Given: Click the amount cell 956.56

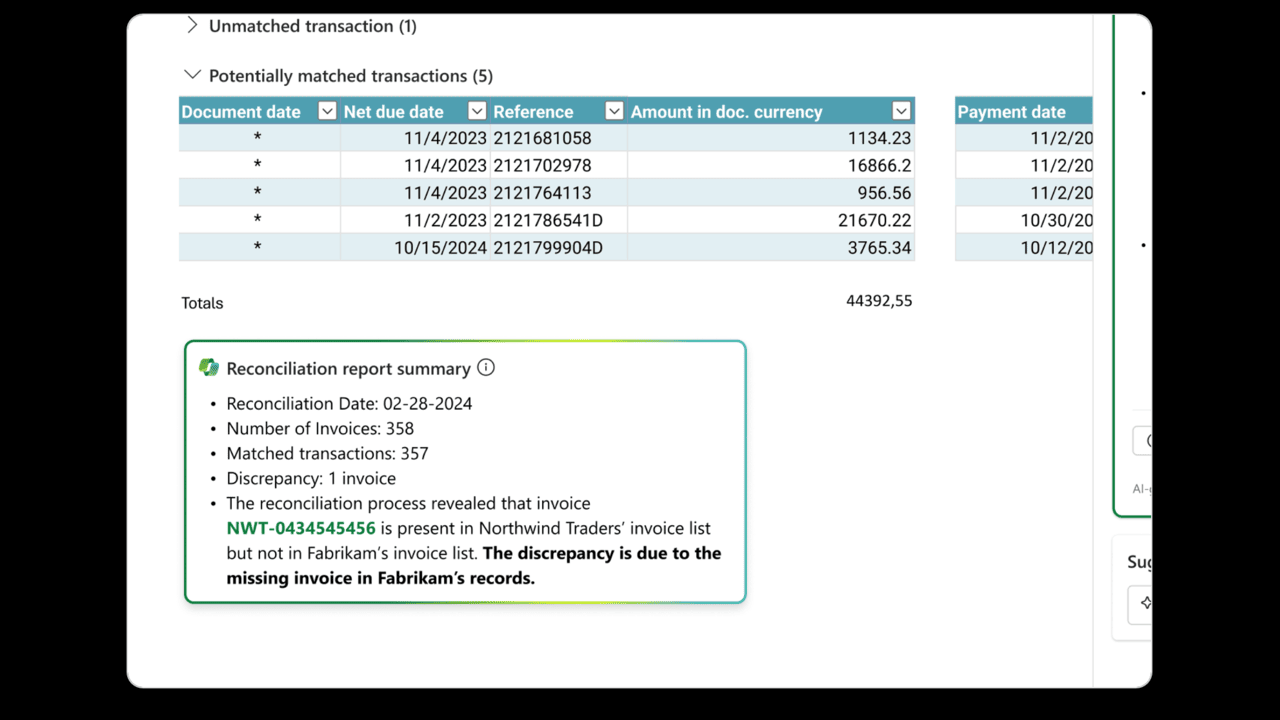Looking at the screenshot, I should (771, 193).
